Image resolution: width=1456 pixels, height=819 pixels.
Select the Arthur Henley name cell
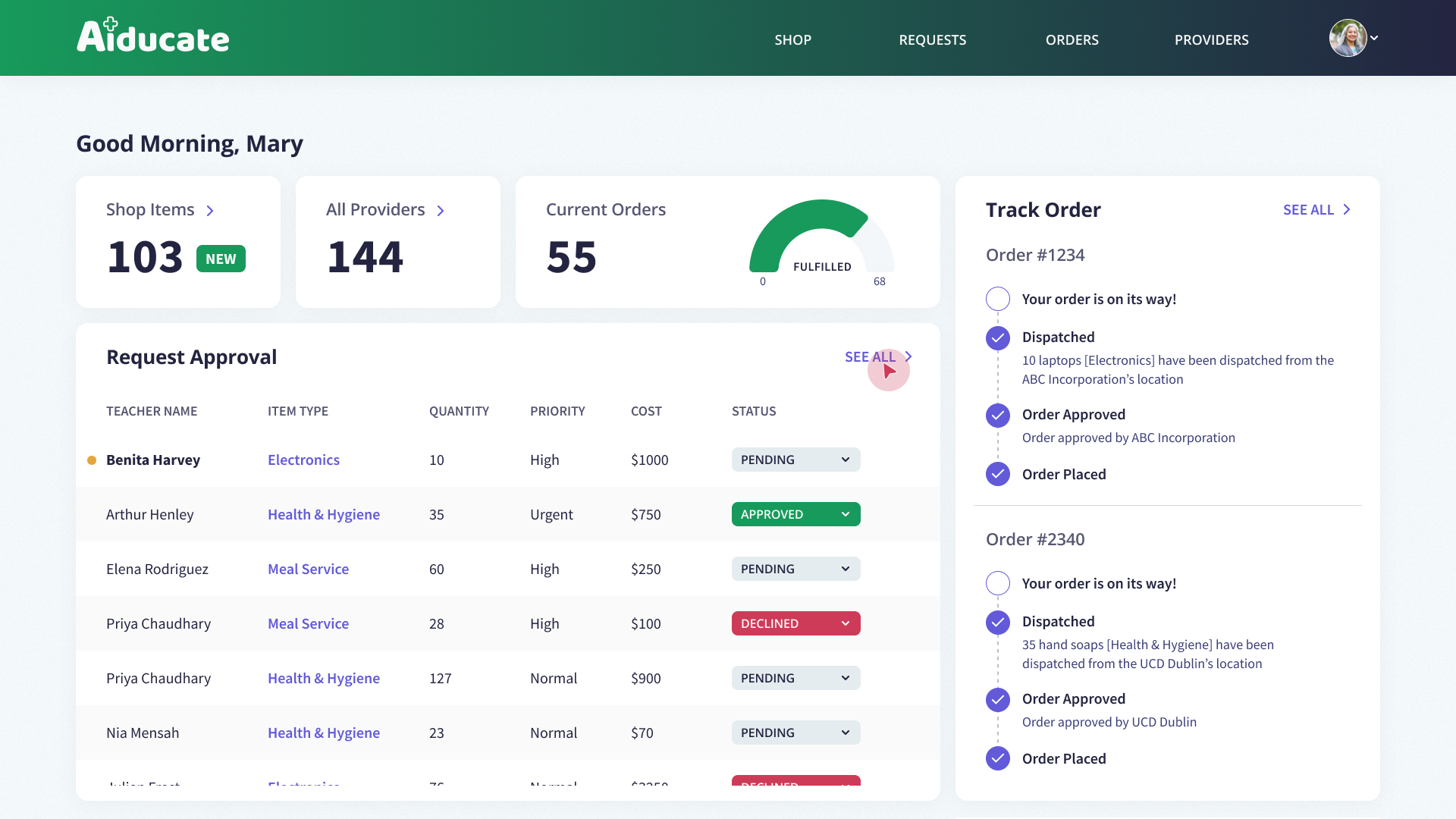point(150,514)
